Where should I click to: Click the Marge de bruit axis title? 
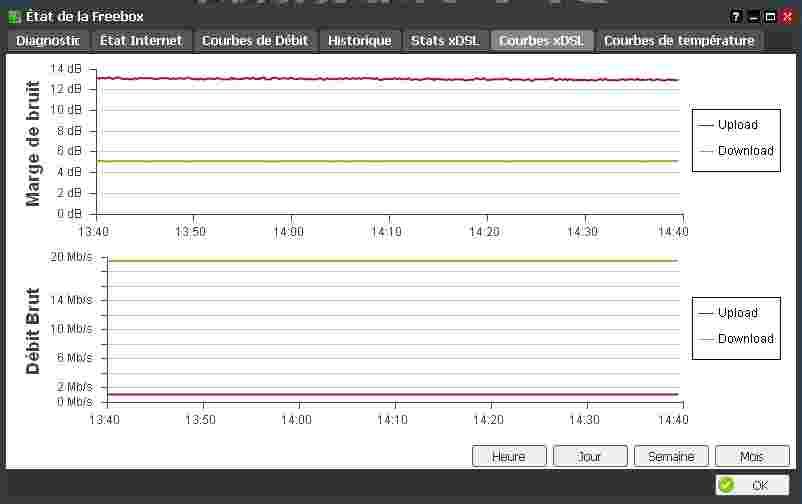(x=33, y=143)
